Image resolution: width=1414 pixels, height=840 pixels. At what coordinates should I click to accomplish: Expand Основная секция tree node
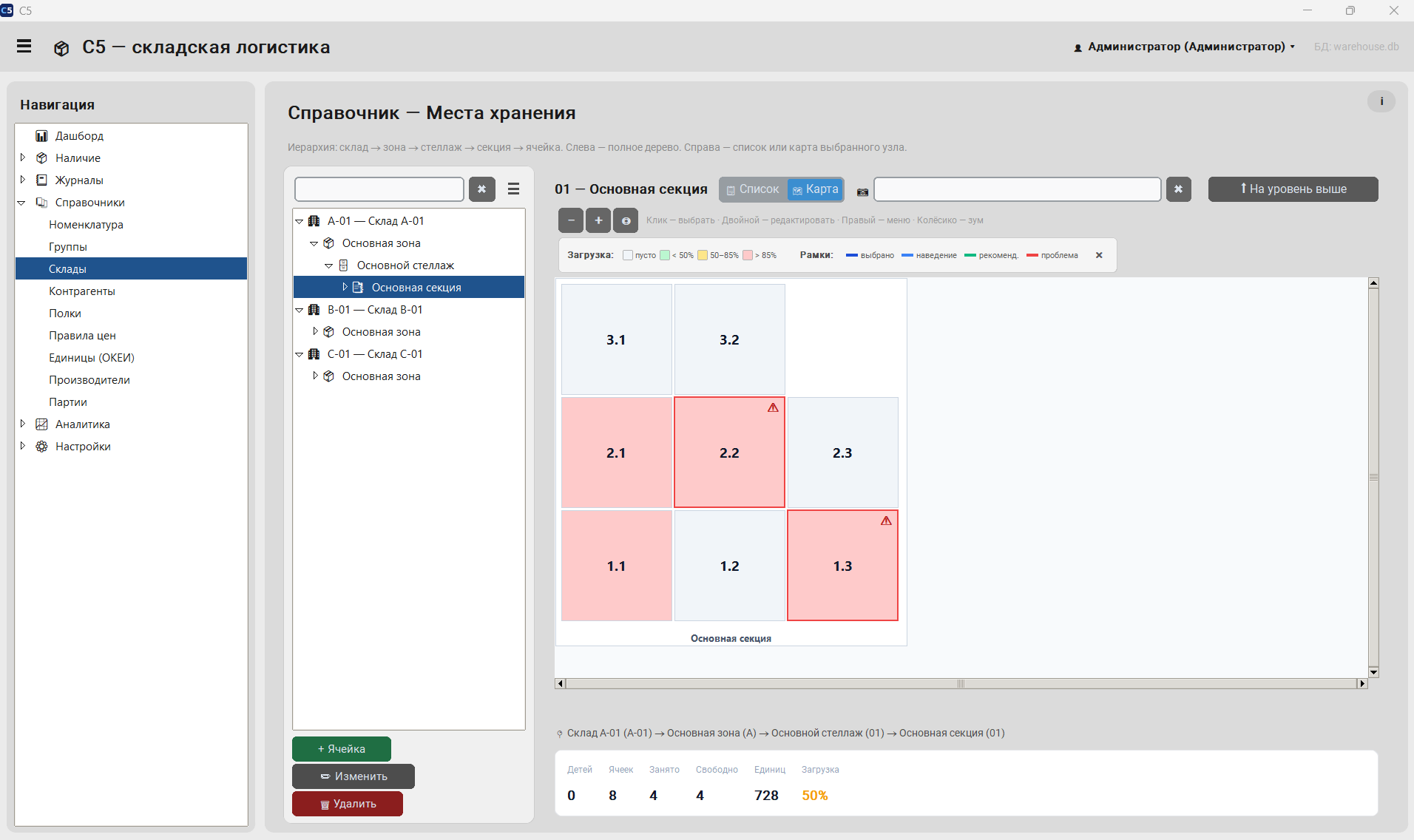click(x=345, y=287)
